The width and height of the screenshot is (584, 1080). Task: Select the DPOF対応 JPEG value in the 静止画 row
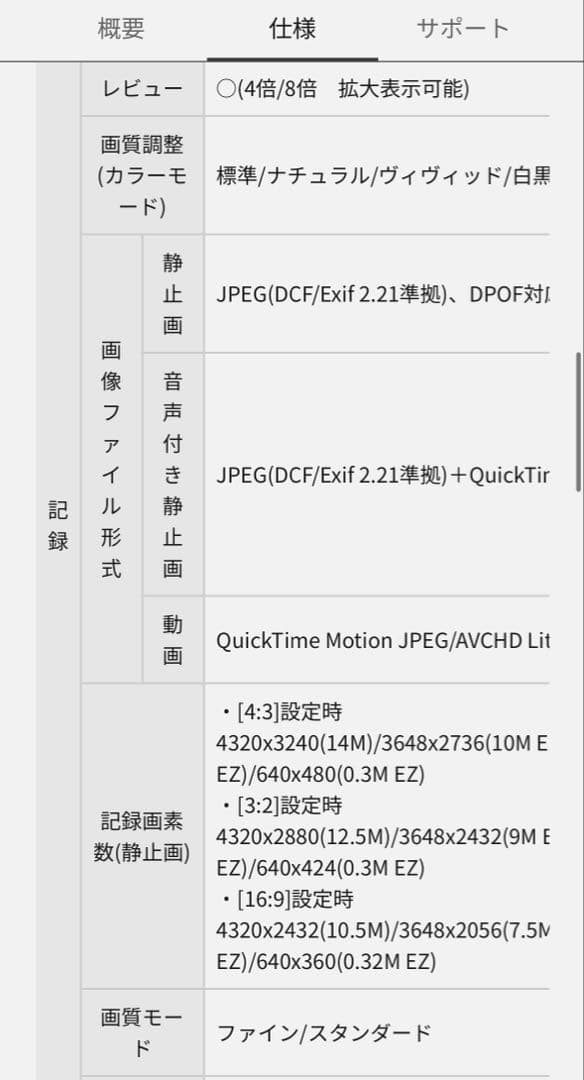pos(383,295)
